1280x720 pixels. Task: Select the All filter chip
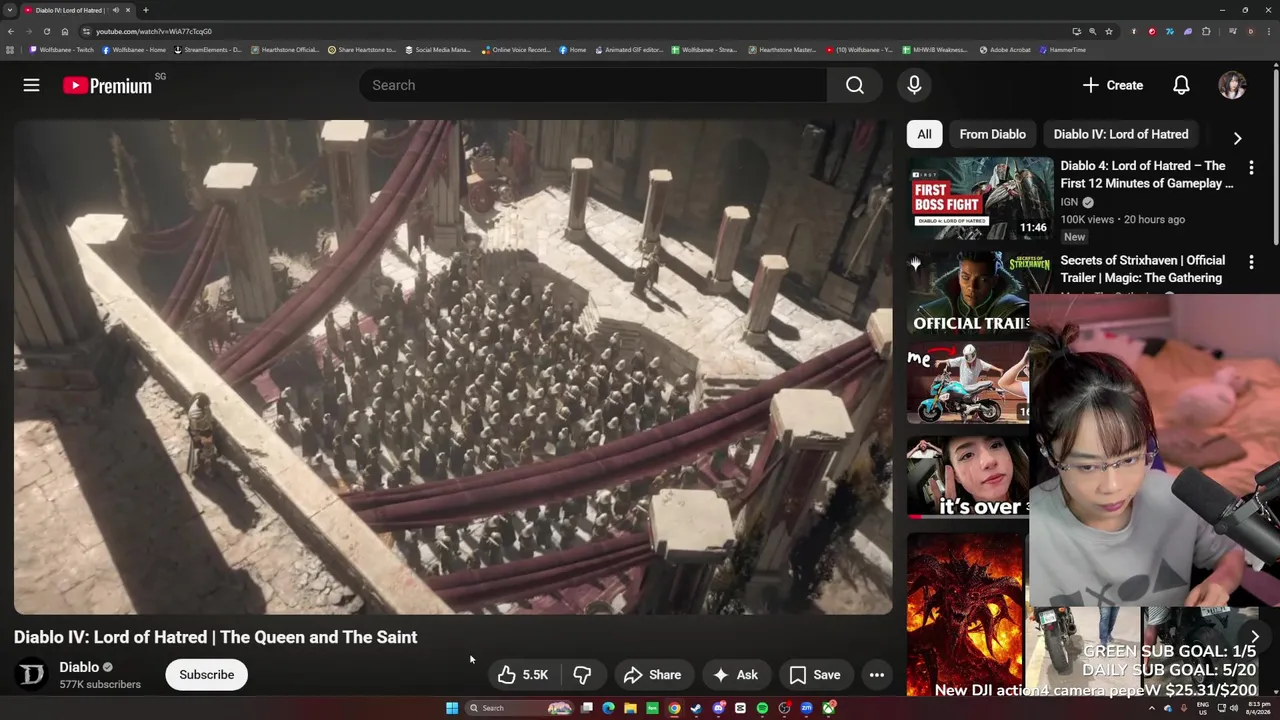coord(924,134)
